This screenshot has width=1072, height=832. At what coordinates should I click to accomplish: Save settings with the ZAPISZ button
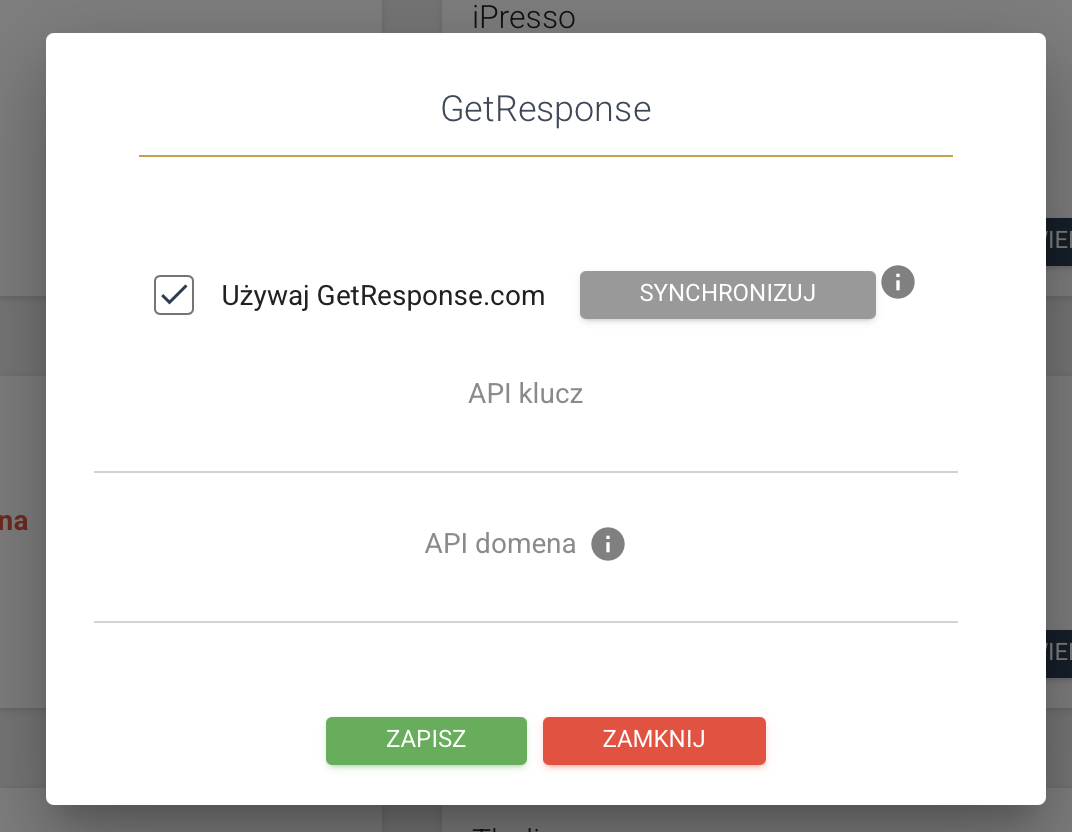[x=426, y=740]
